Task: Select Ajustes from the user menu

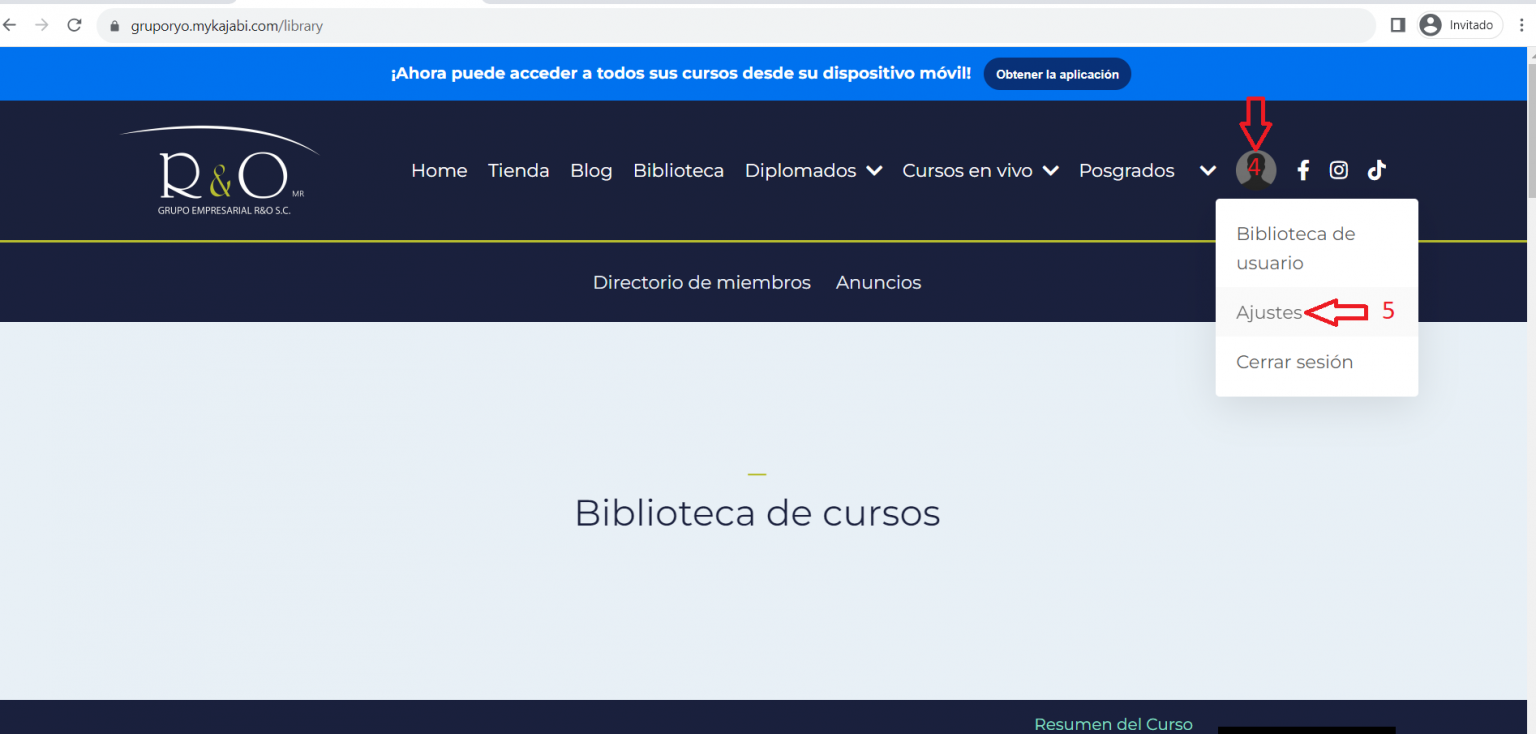Action: (1269, 313)
